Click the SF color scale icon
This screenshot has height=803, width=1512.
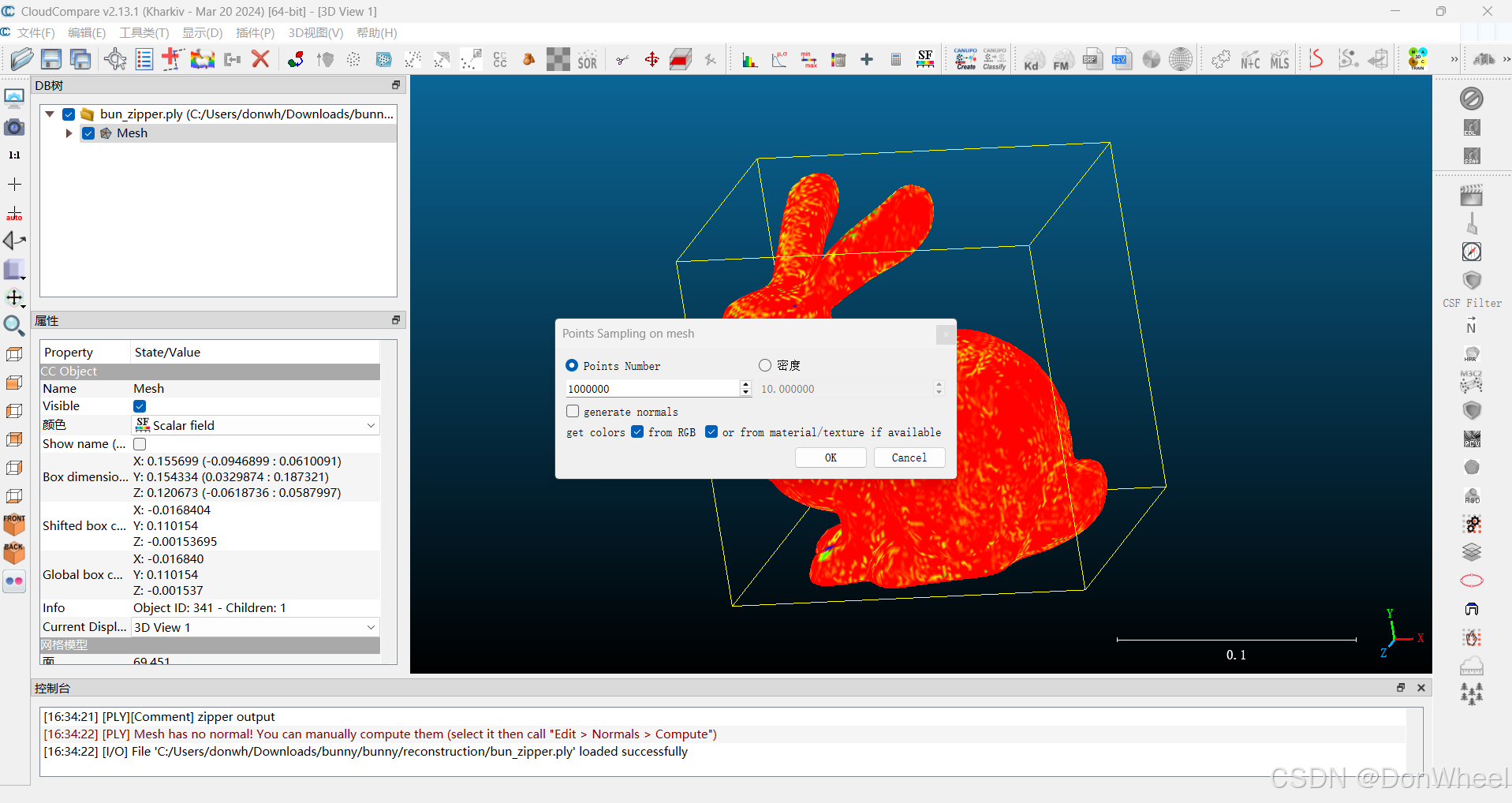pyautogui.click(x=925, y=59)
